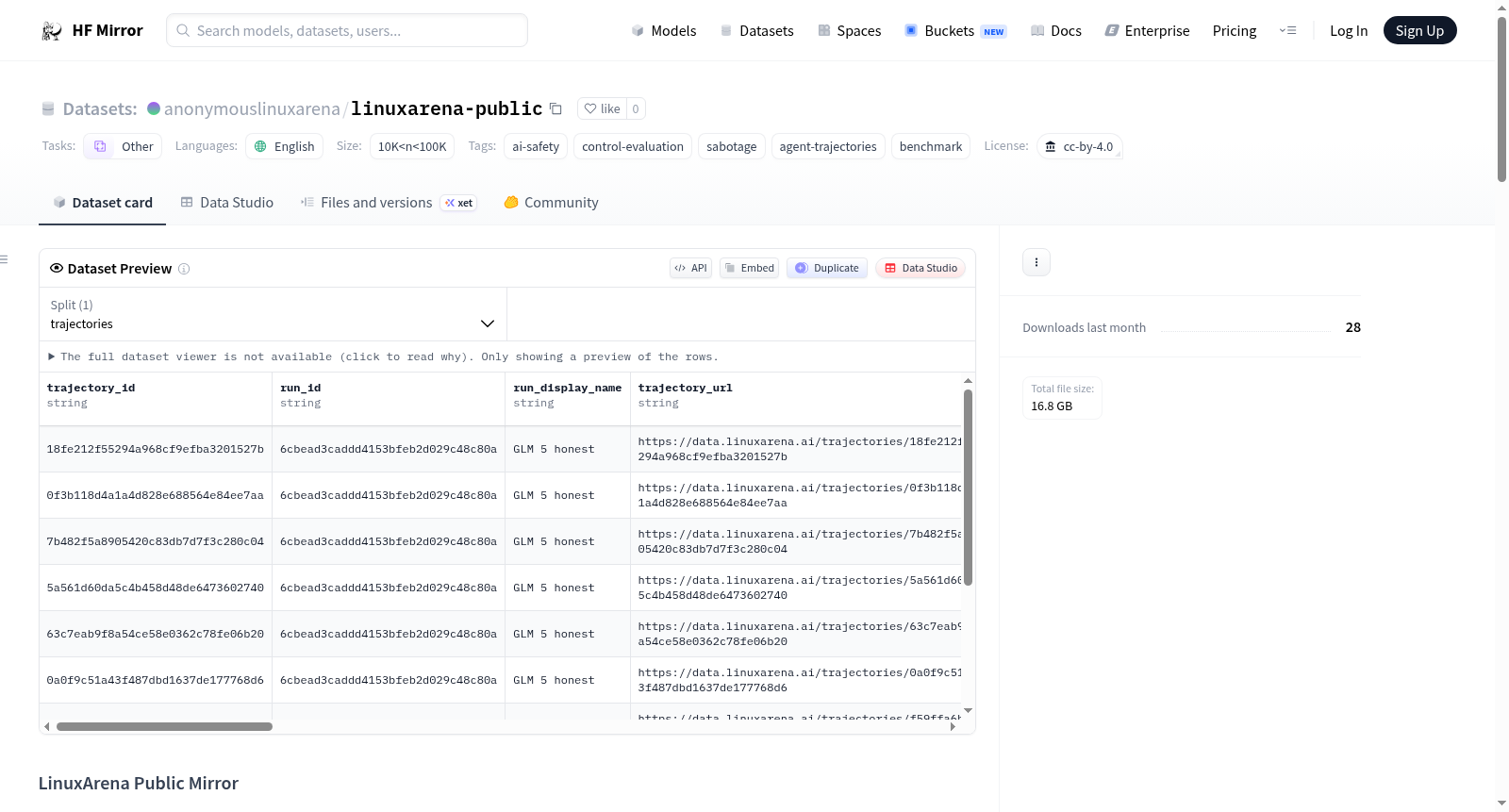Open Models in the top navigation
Screen dimensions: 1509x812
click(x=664, y=31)
